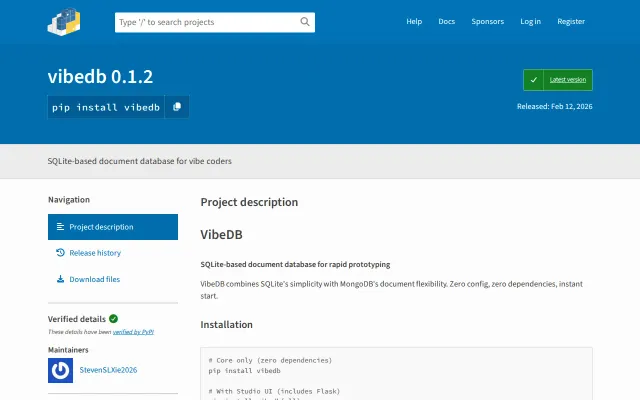Switch to the Release history tab

coord(113,253)
